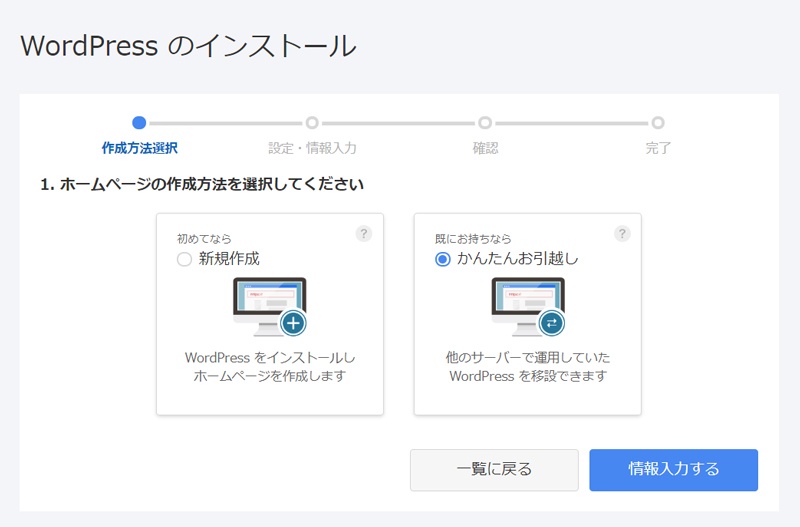Click description 他のサーバーで運用していた

pos(528,357)
